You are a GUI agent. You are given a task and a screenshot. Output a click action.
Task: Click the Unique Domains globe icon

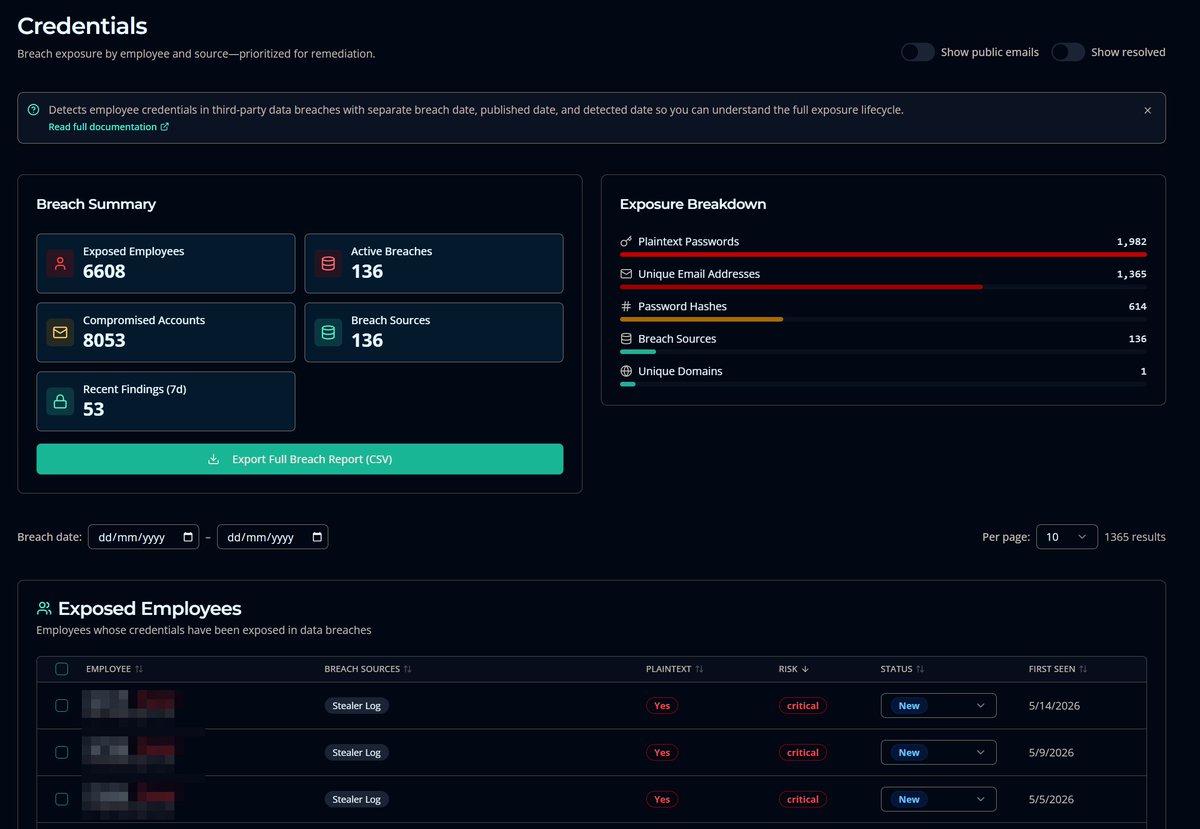pyautogui.click(x=626, y=371)
